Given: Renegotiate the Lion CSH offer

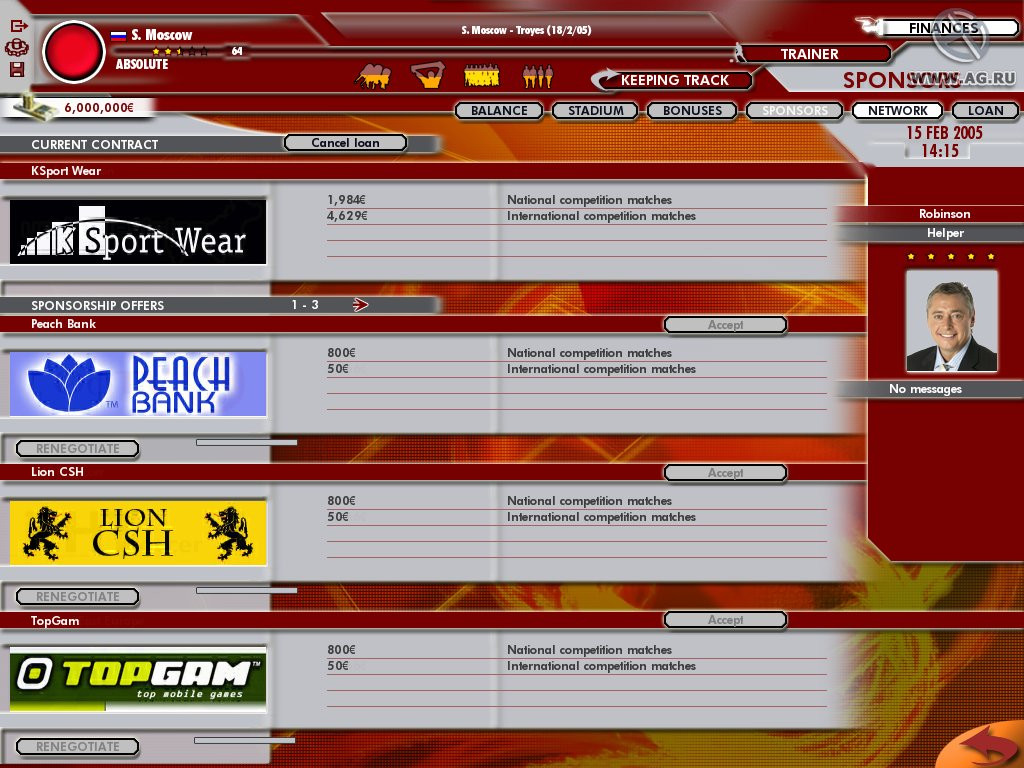Looking at the screenshot, I should point(78,596).
